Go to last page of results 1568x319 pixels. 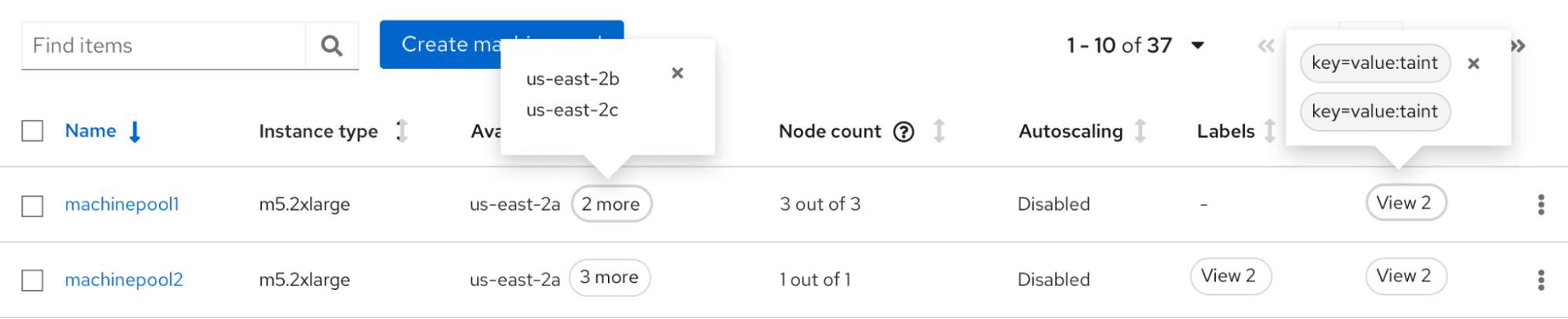point(1519,46)
